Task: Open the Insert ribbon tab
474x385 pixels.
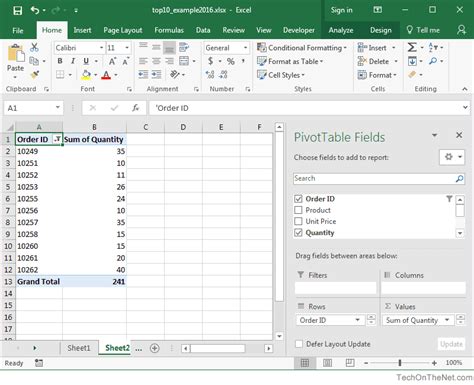Action: coord(82,30)
